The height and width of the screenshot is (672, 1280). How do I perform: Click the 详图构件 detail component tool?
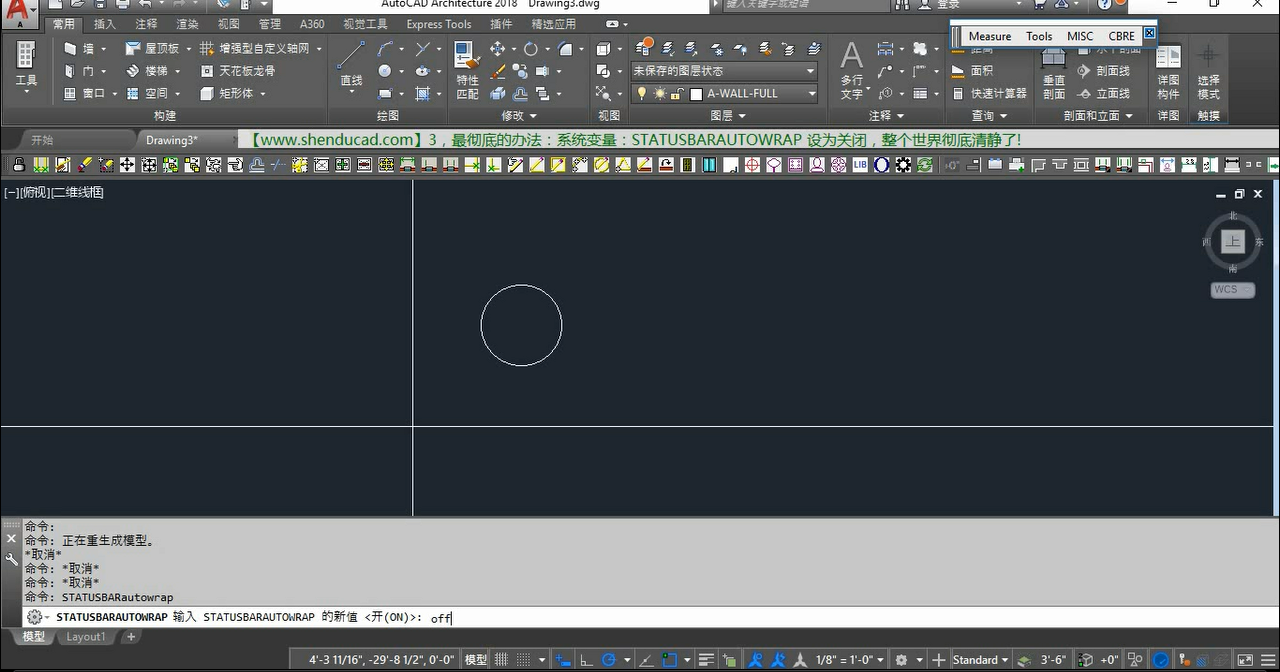(x=1168, y=71)
